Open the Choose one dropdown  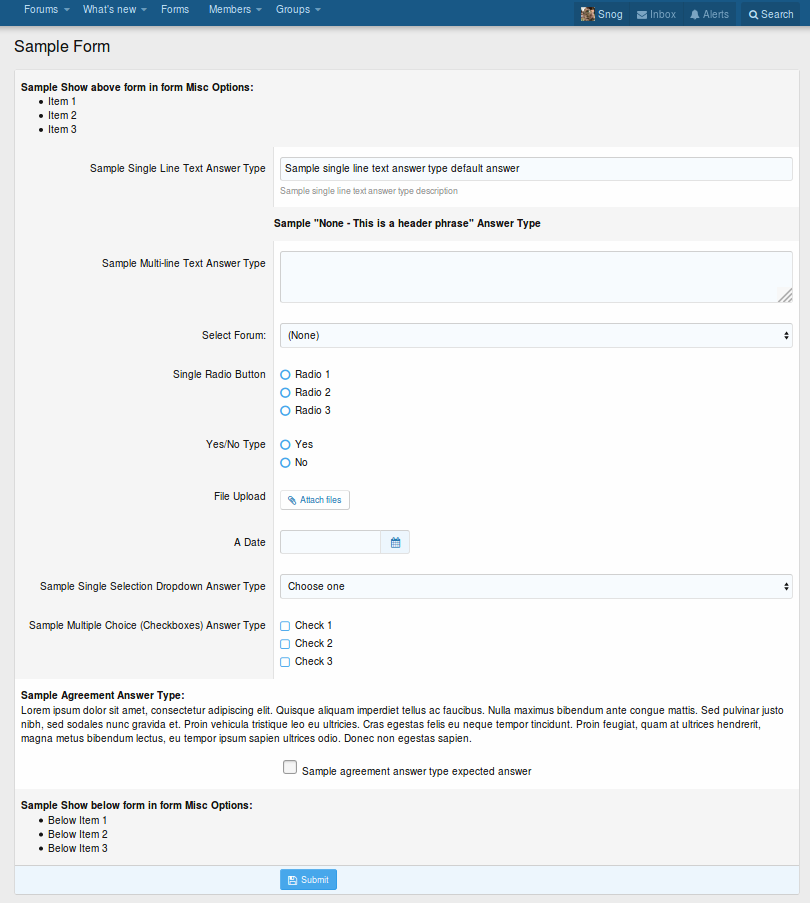pos(536,586)
